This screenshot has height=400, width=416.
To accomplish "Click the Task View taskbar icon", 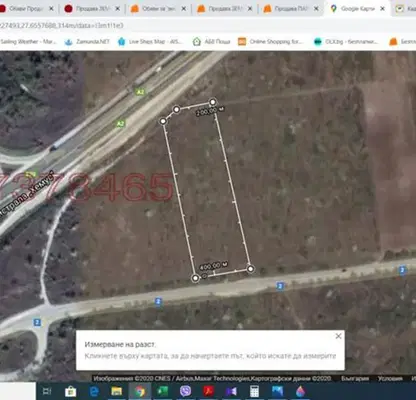I will 47,391.
